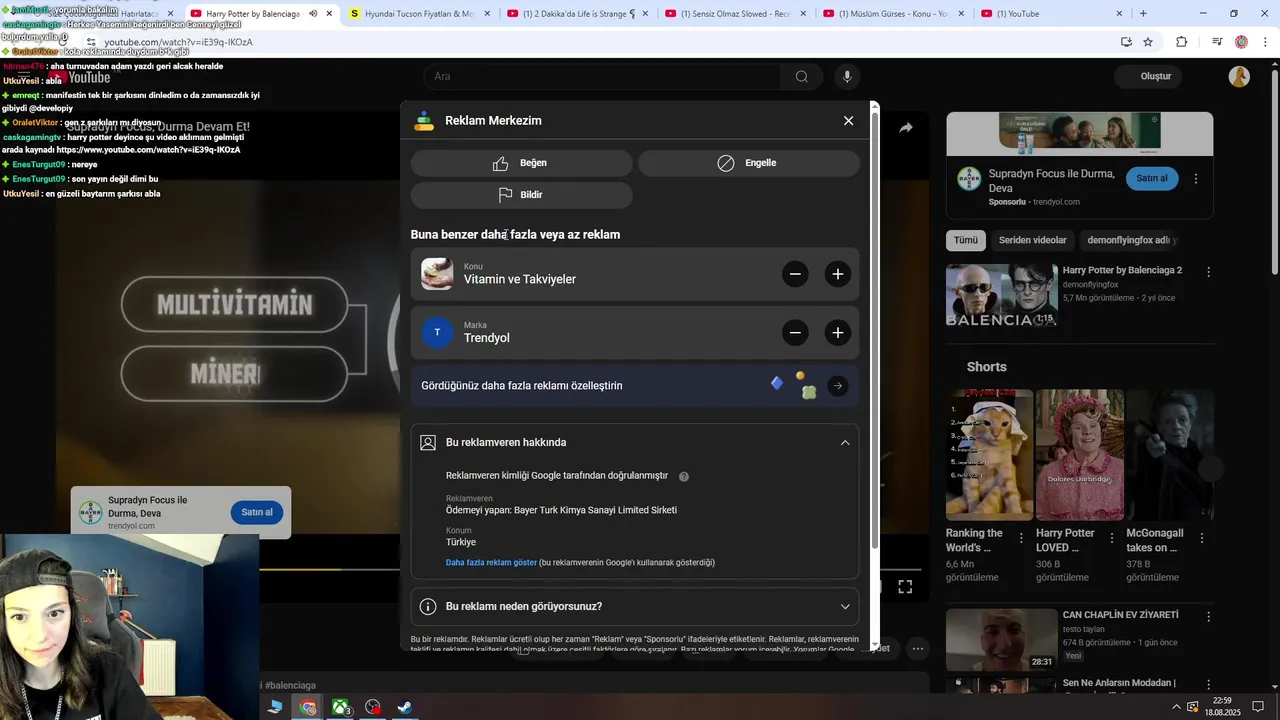The height and width of the screenshot is (720, 1280).
Task: Open Daha fazla reklam göster link
Action: [x=491, y=563]
